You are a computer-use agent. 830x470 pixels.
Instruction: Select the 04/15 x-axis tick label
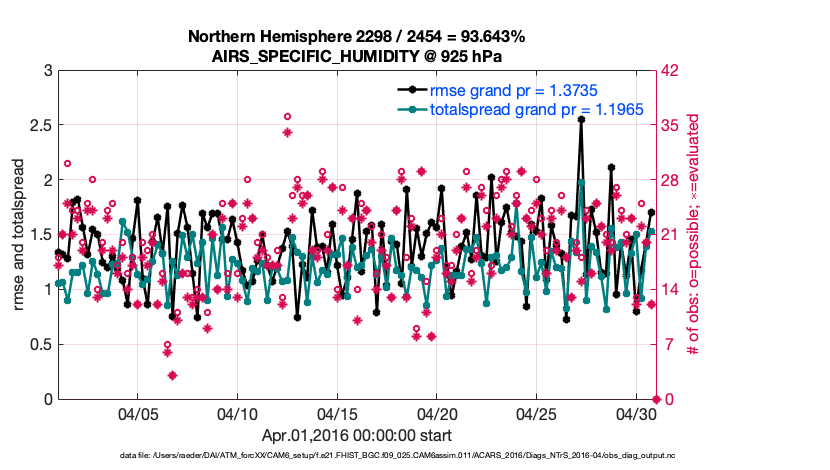point(337,413)
